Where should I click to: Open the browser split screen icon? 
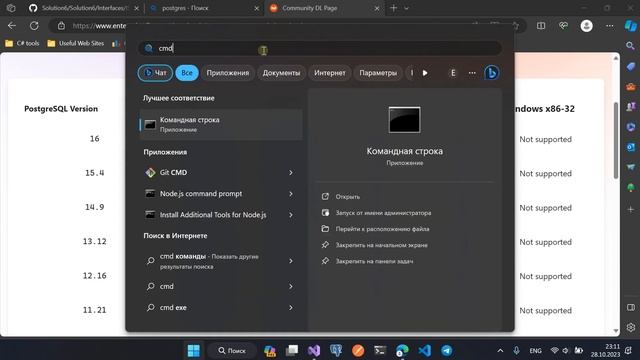(541, 26)
